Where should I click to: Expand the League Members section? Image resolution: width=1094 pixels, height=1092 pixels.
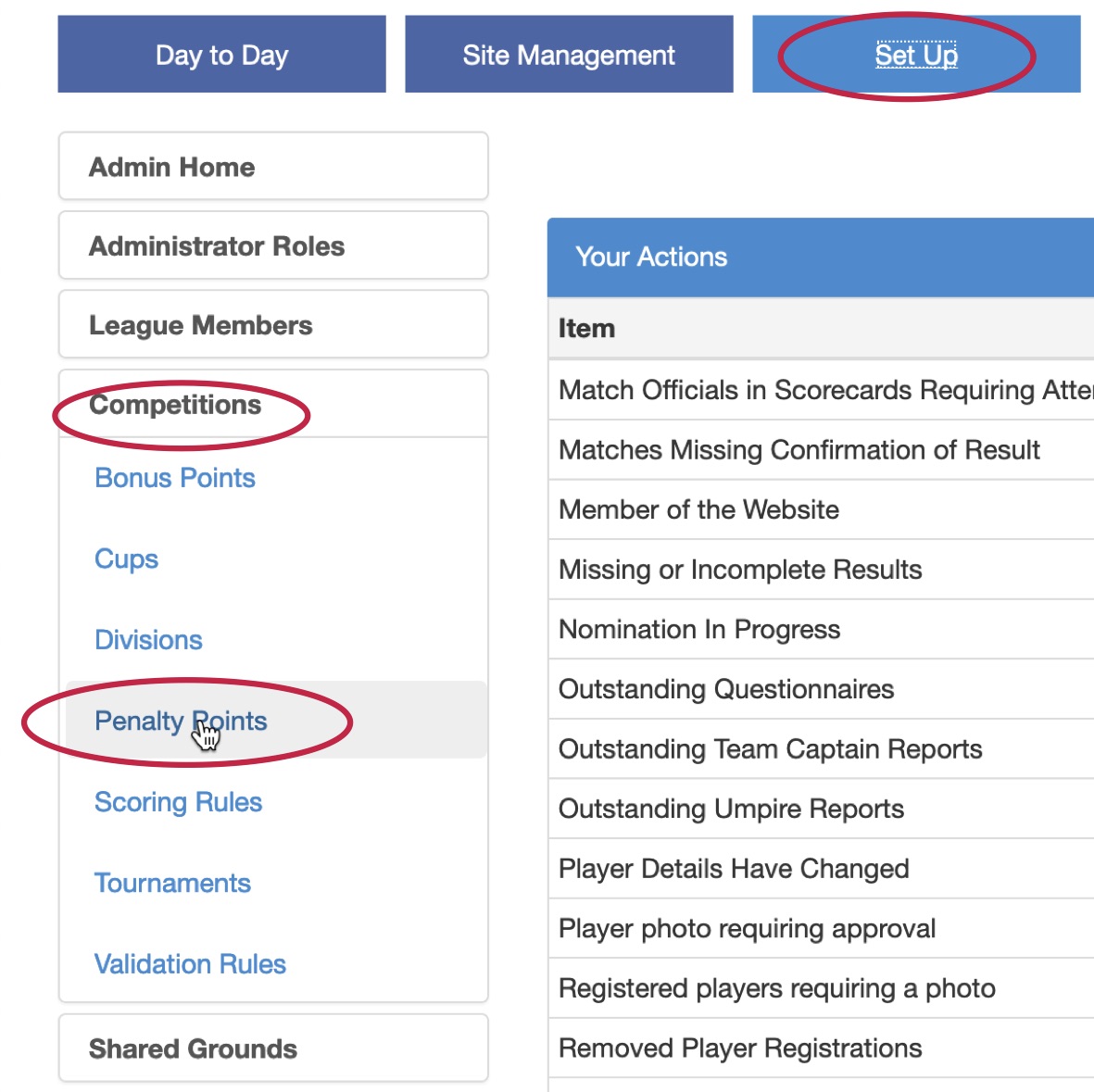273,325
